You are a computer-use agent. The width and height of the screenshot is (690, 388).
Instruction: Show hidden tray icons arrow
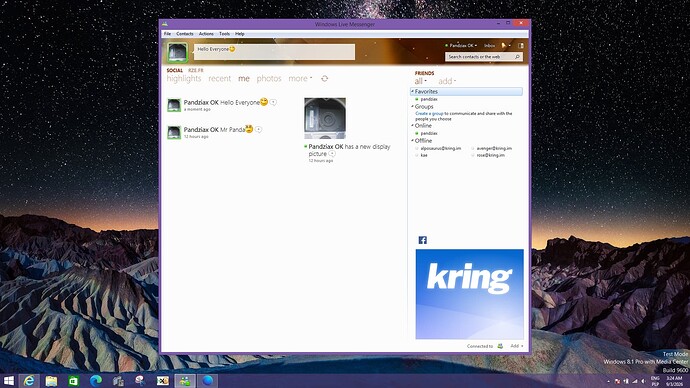tap(609, 381)
